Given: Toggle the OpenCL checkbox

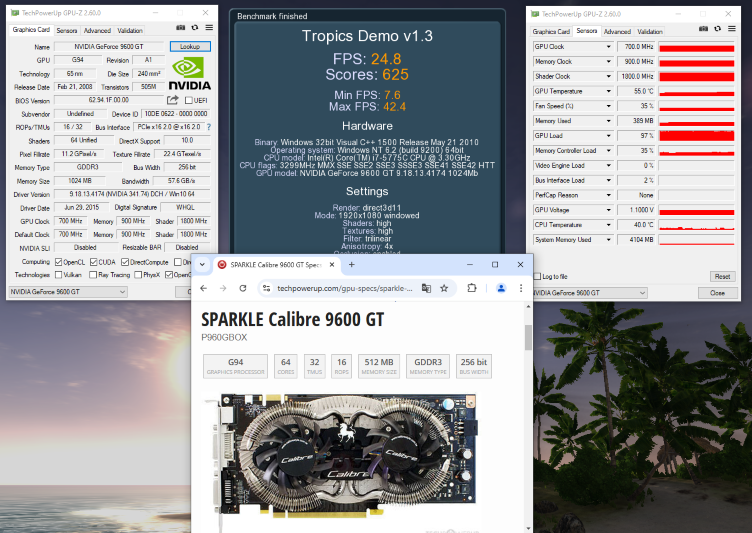Looking at the screenshot, I should (59, 262).
